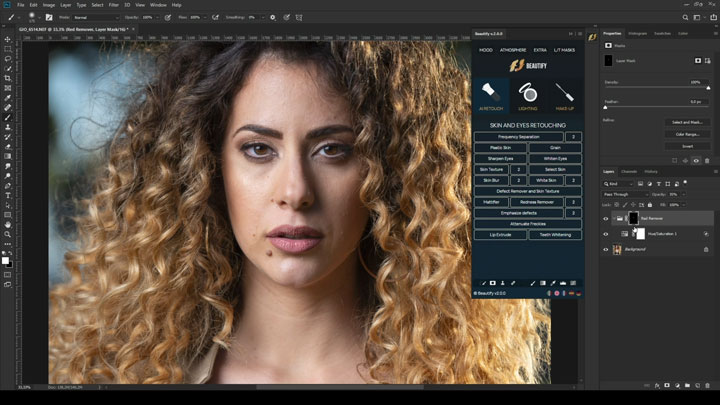Toggle lock all layer button
This screenshot has width=720, height=405.
tap(650, 205)
